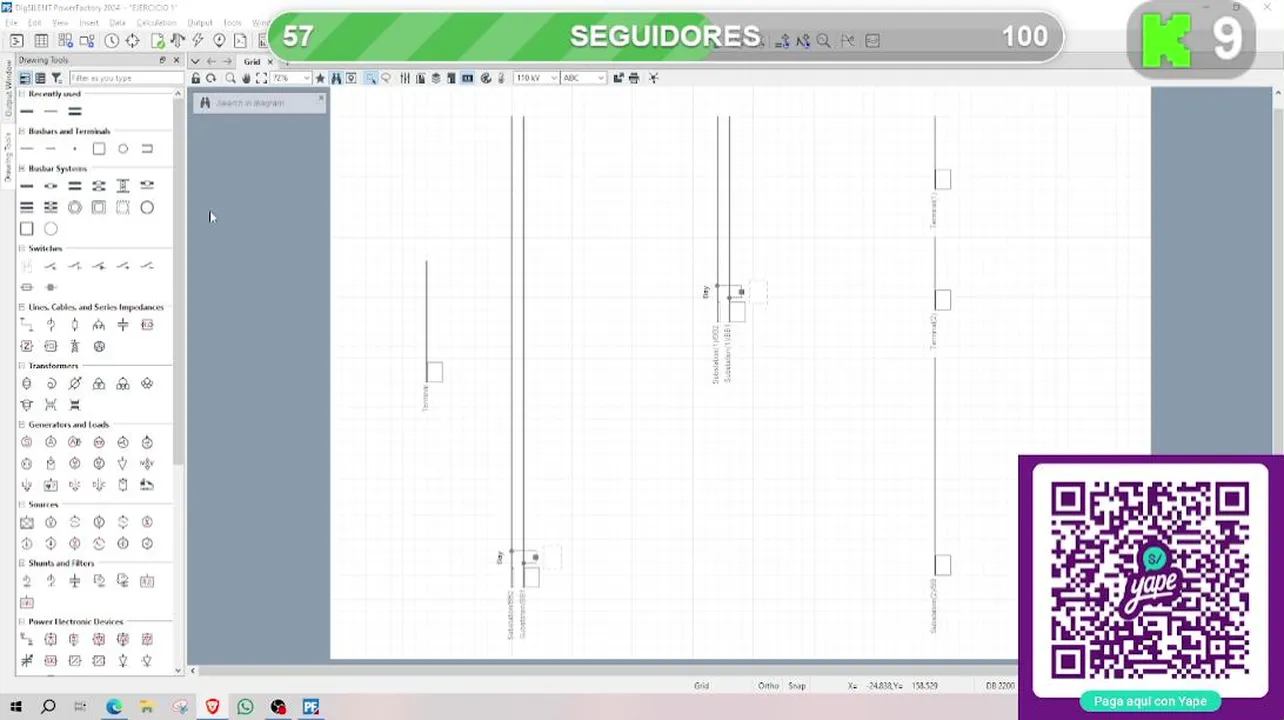
Task: Collapse the Busbar Systems section
Action: [22, 168]
